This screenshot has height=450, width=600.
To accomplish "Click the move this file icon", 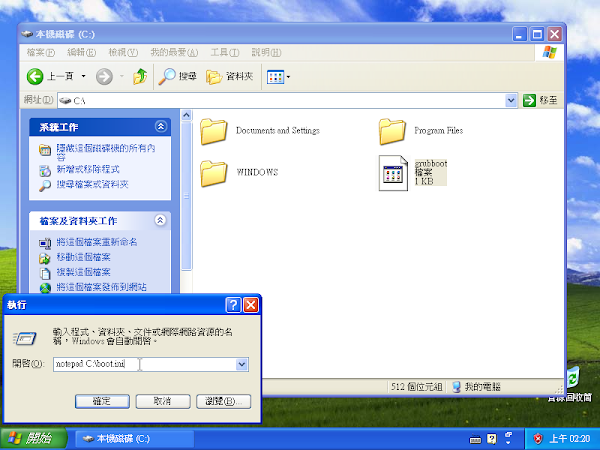I will 45,258.
